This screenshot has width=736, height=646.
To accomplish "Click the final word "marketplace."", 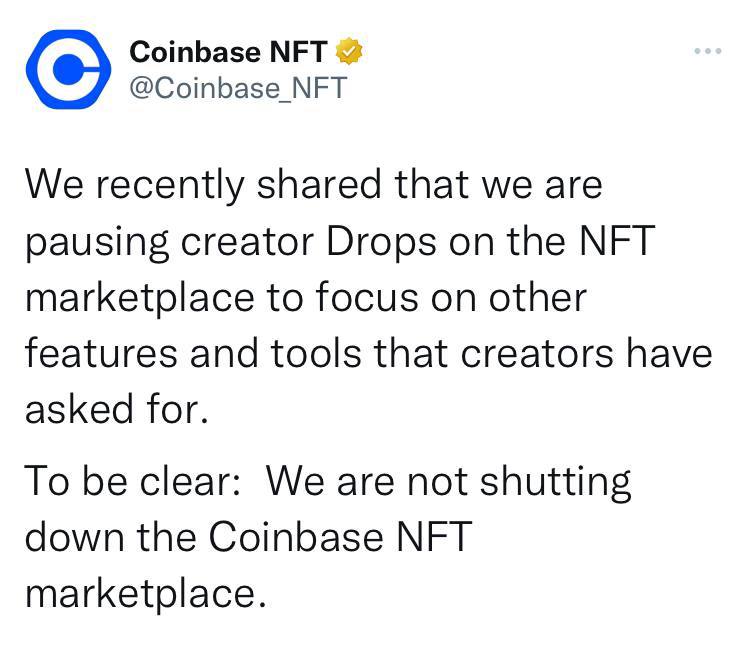I will point(146,593).
